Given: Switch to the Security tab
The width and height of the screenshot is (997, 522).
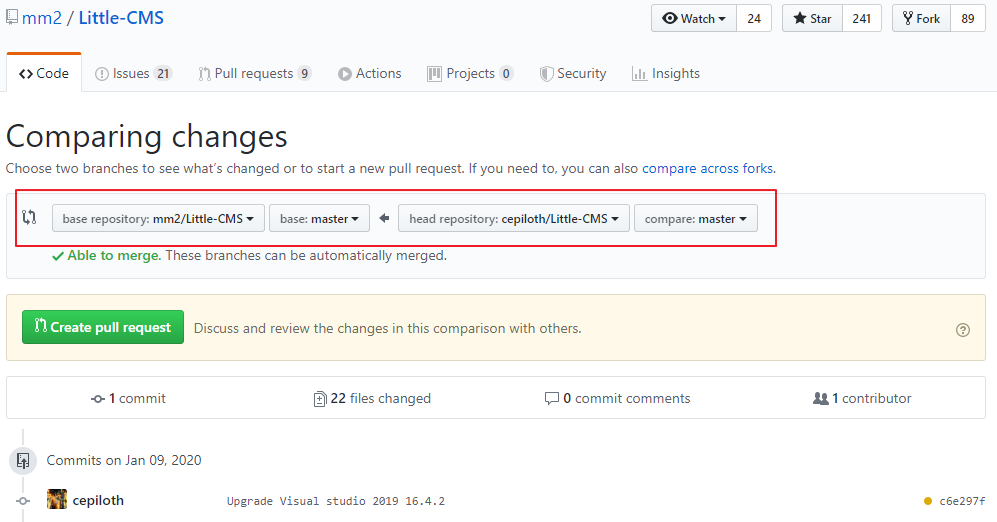Looking at the screenshot, I should (573, 73).
